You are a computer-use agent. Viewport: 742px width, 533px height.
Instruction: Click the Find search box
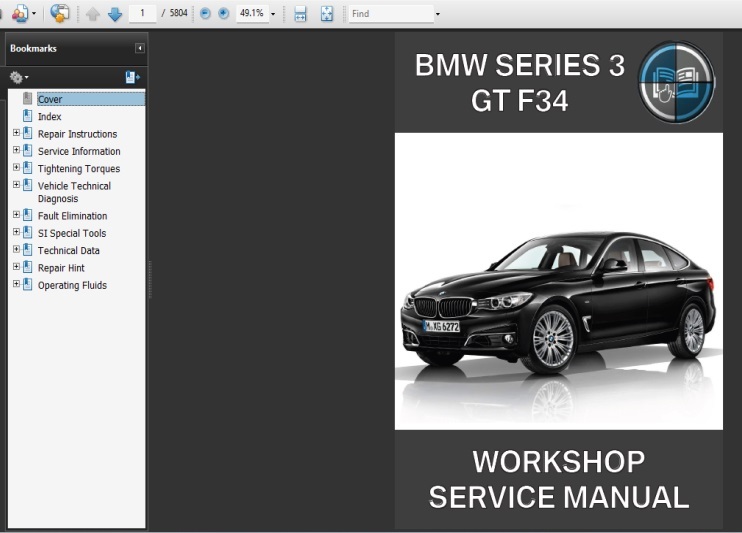pos(391,14)
